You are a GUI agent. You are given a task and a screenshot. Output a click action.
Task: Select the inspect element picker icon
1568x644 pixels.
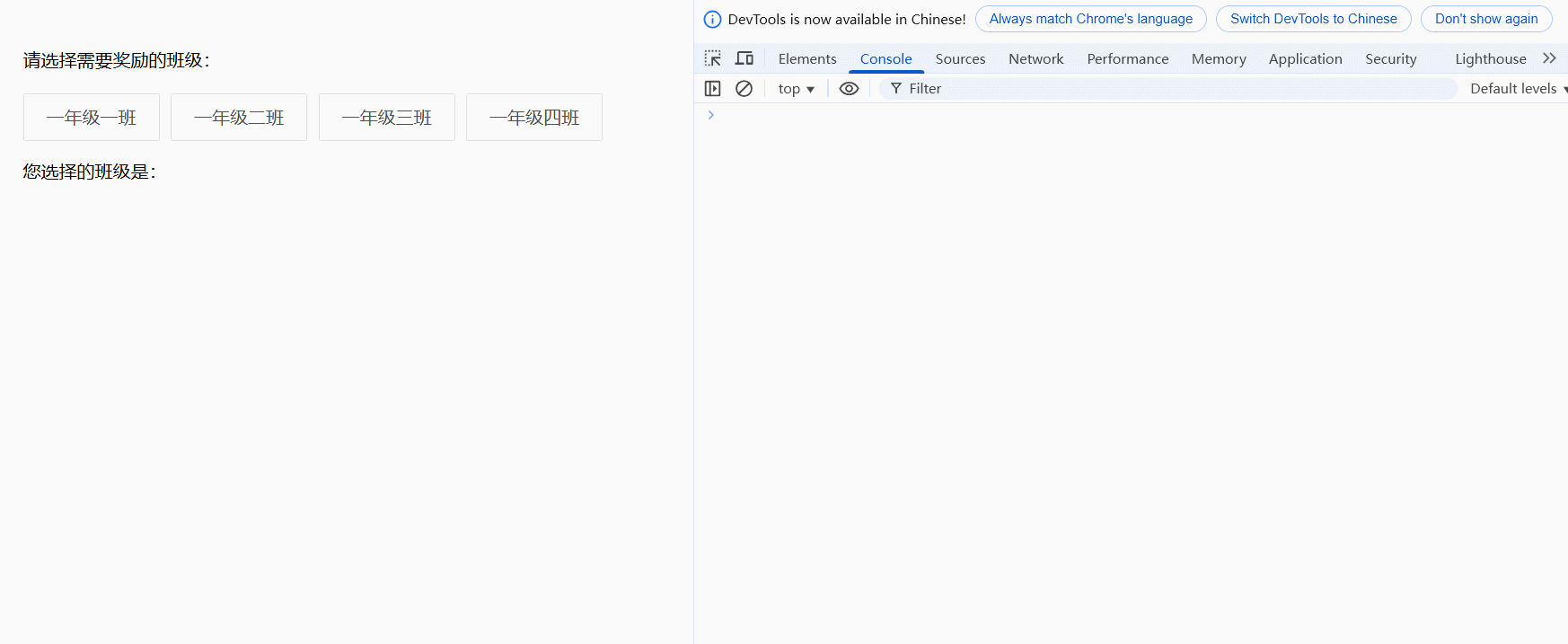click(x=713, y=58)
